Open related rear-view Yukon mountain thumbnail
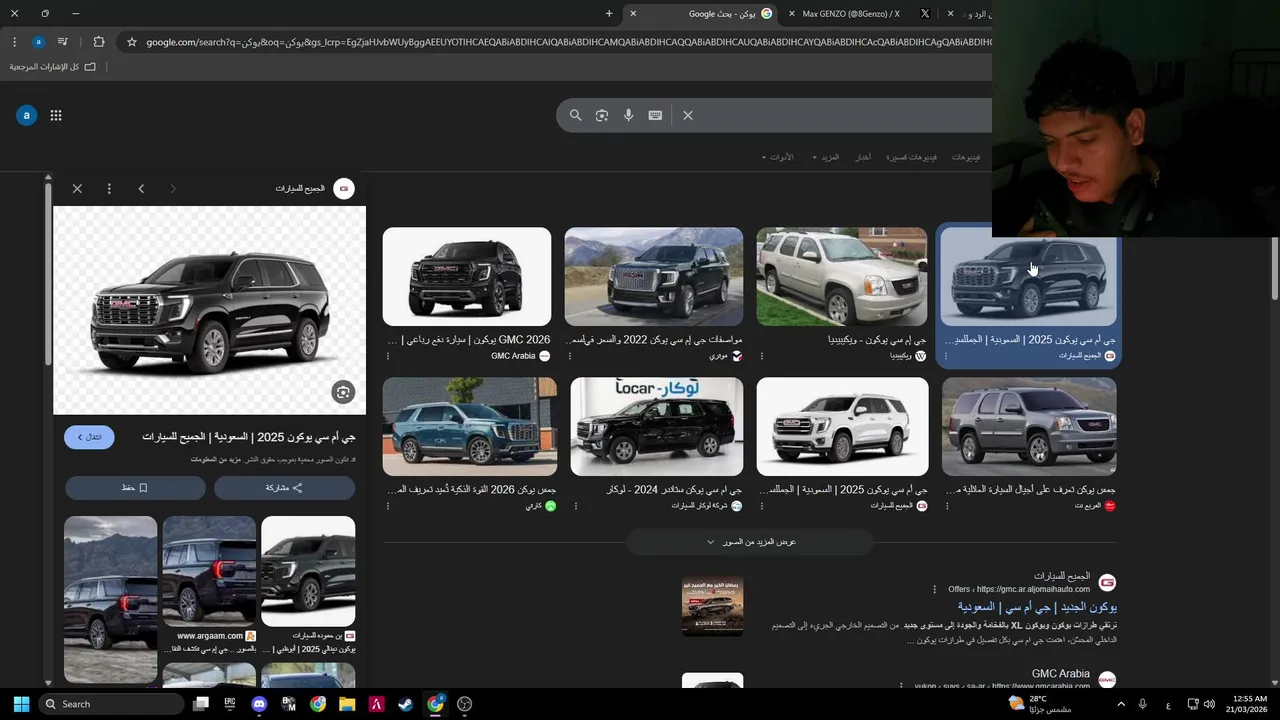 pyautogui.click(x=110, y=599)
